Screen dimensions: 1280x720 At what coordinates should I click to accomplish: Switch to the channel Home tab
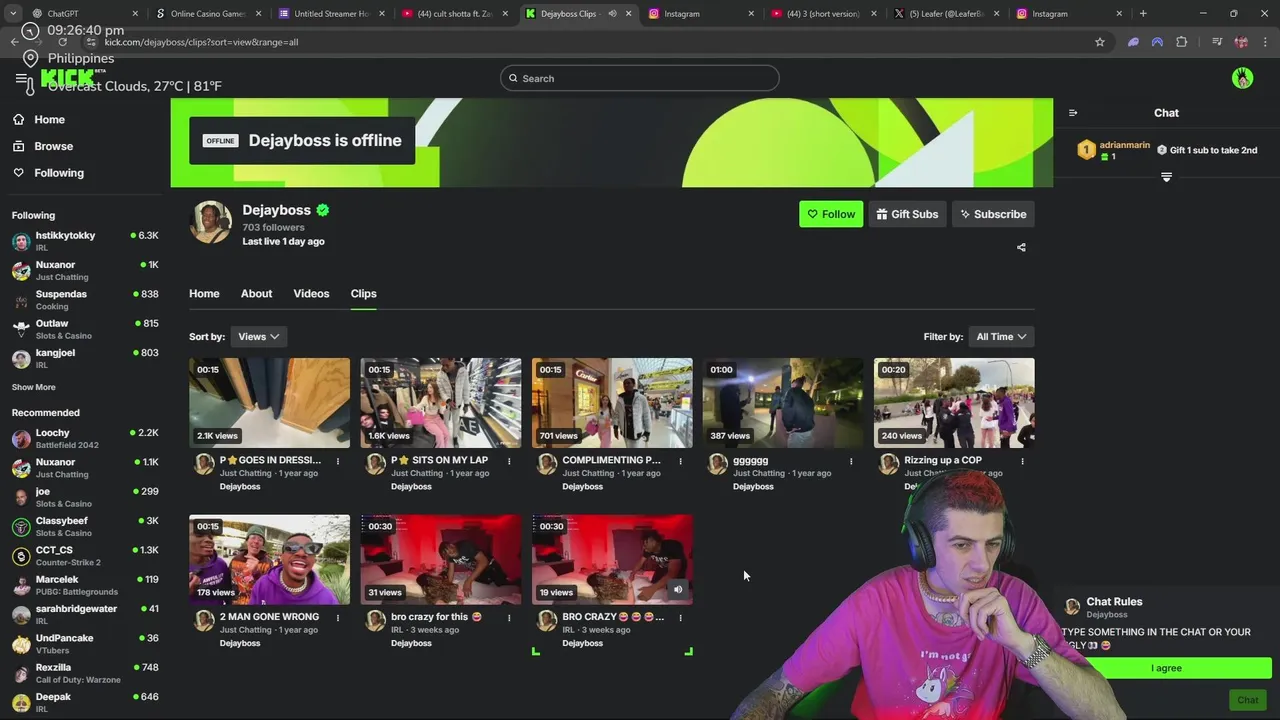(x=204, y=293)
